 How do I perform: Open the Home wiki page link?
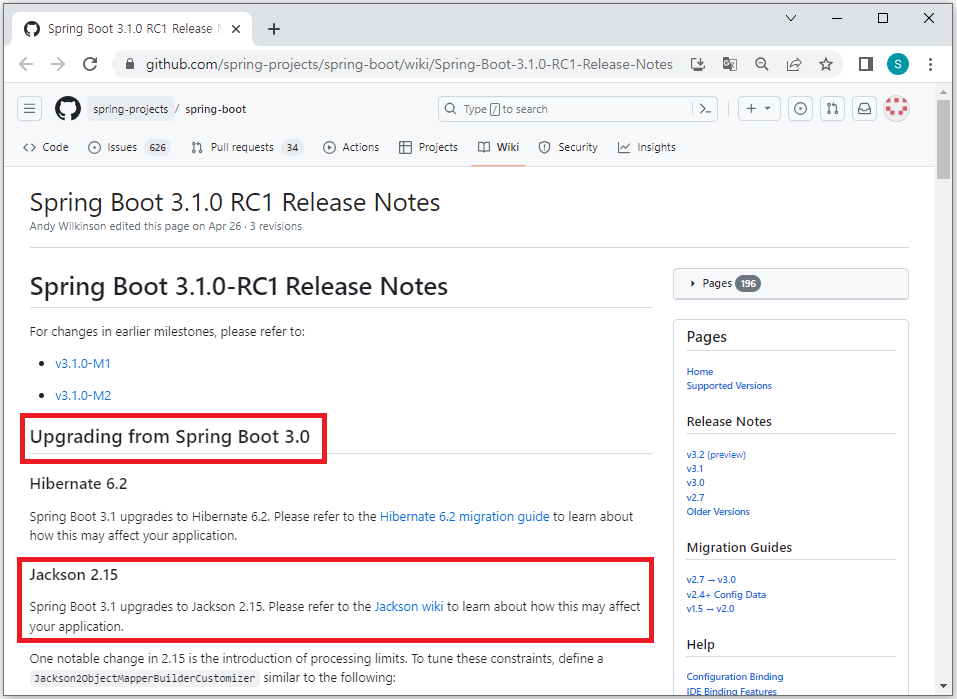coord(699,371)
